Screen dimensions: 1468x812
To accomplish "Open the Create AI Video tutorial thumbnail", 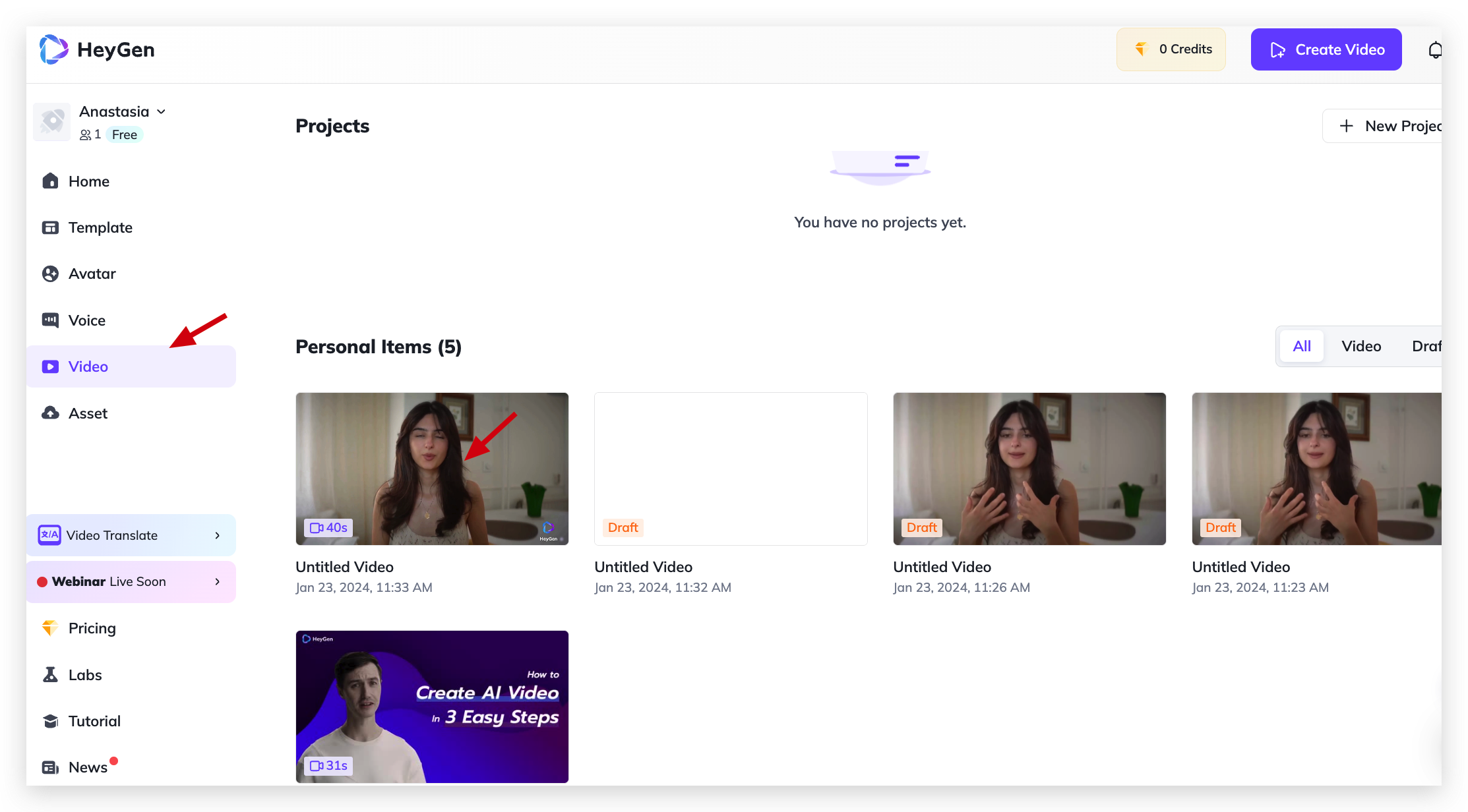I will tap(432, 707).
